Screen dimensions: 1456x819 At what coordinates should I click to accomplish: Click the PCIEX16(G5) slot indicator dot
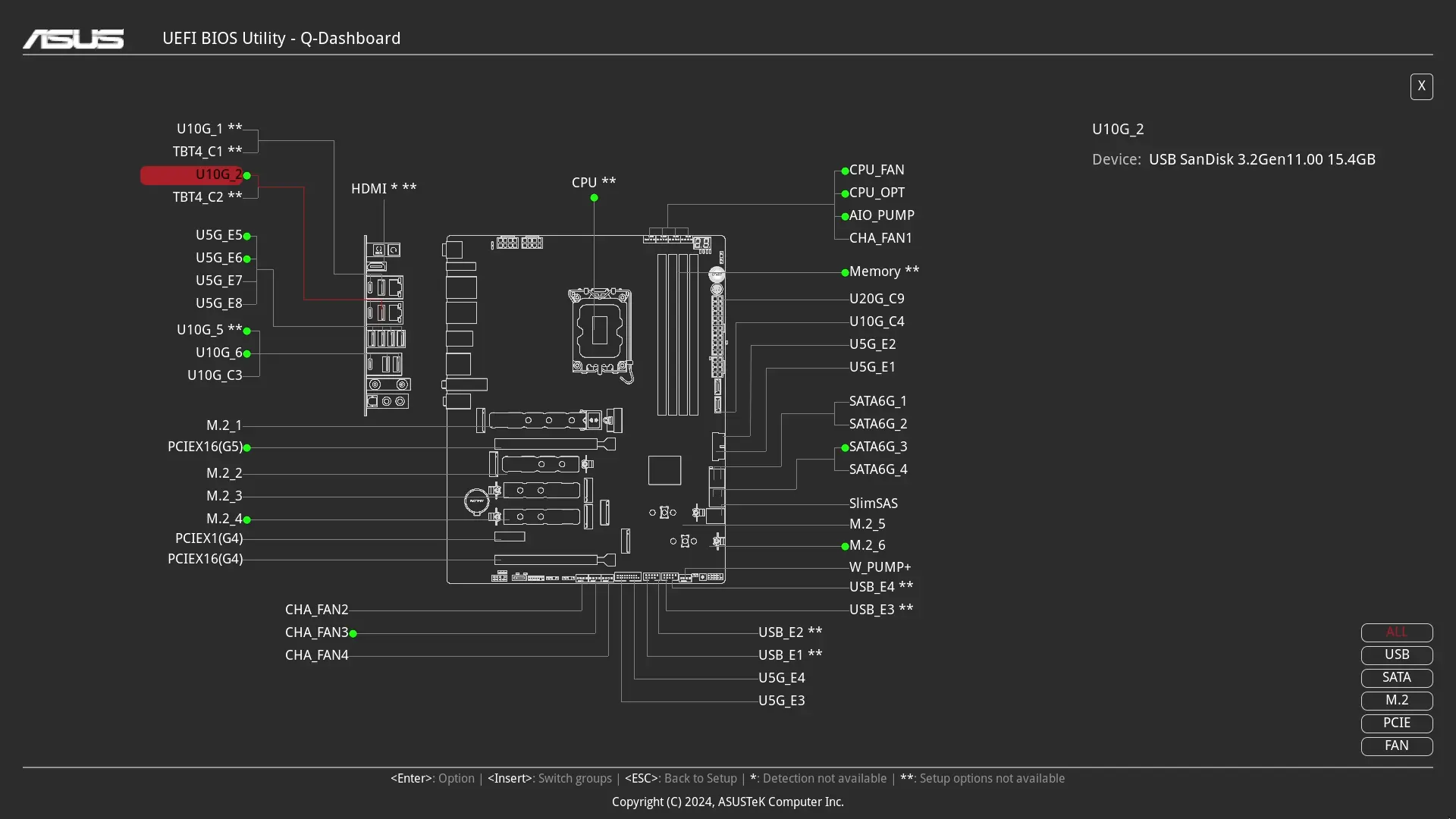click(x=247, y=448)
